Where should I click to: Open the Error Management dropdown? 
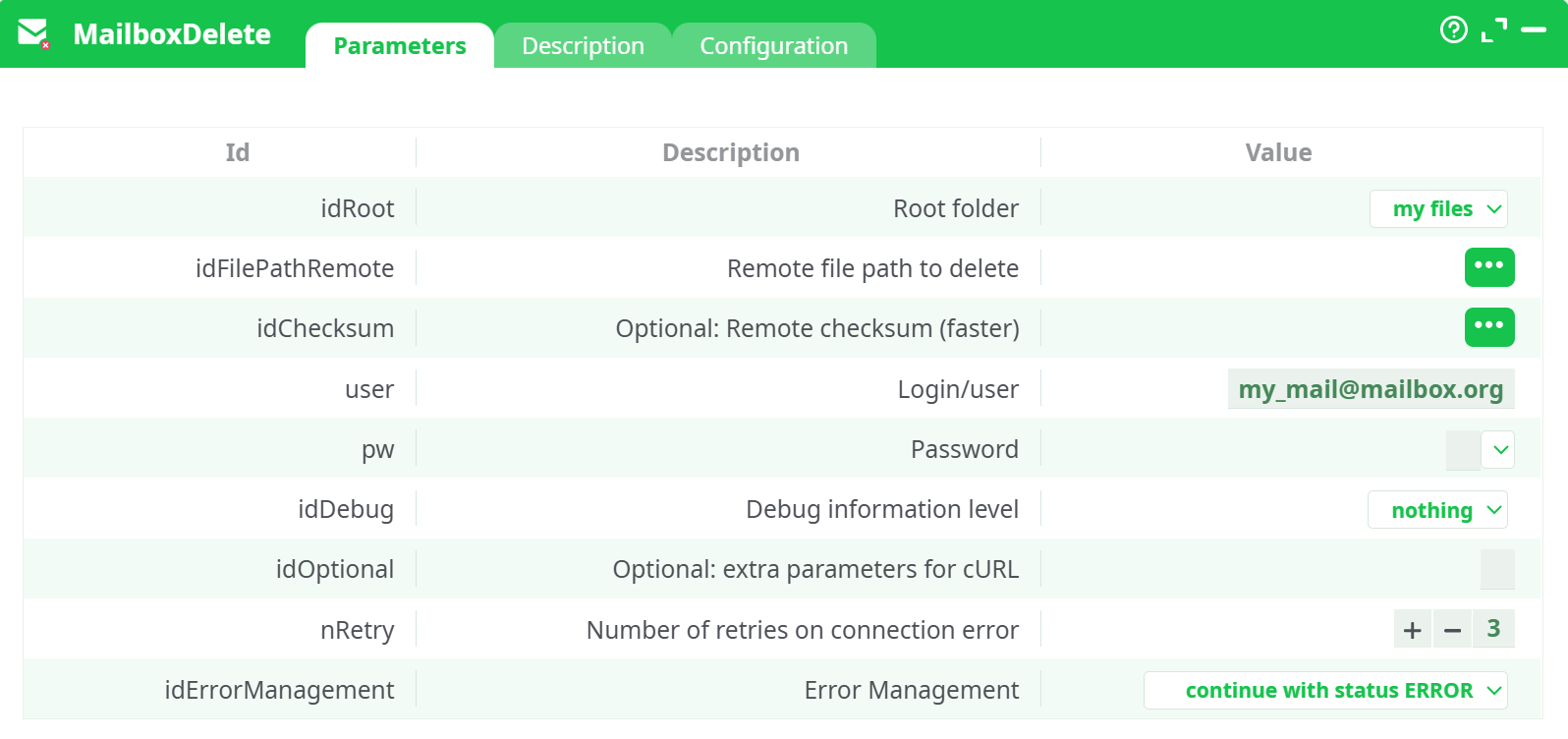[x=1325, y=690]
